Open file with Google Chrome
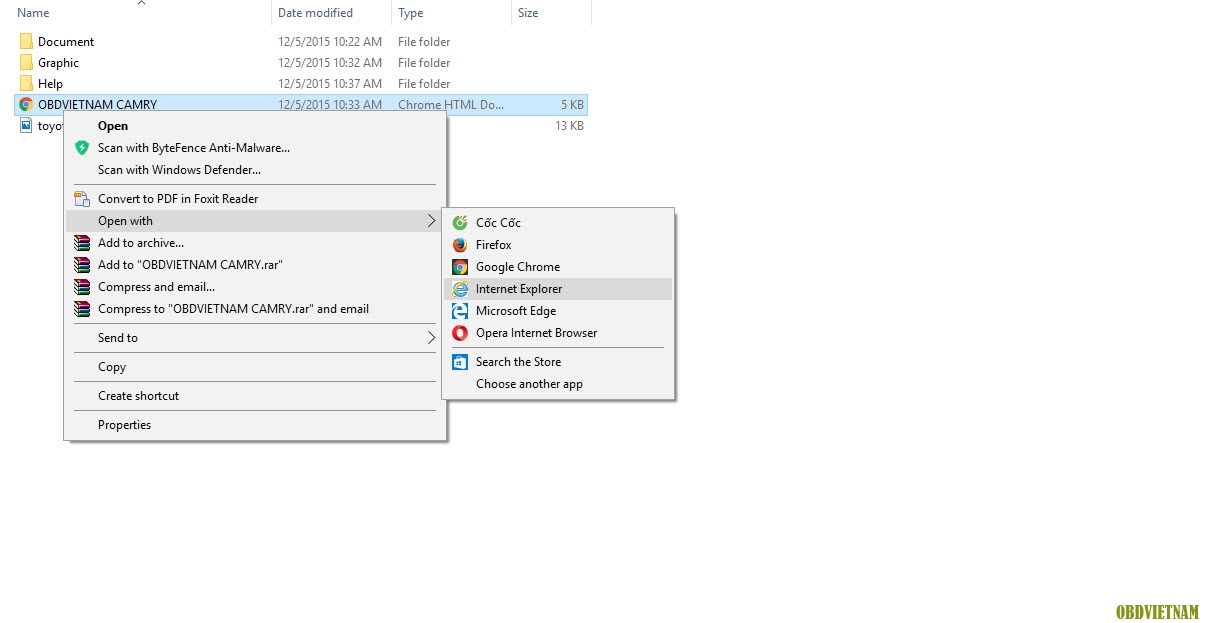1206x623 pixels. click(x=558, y=266)
